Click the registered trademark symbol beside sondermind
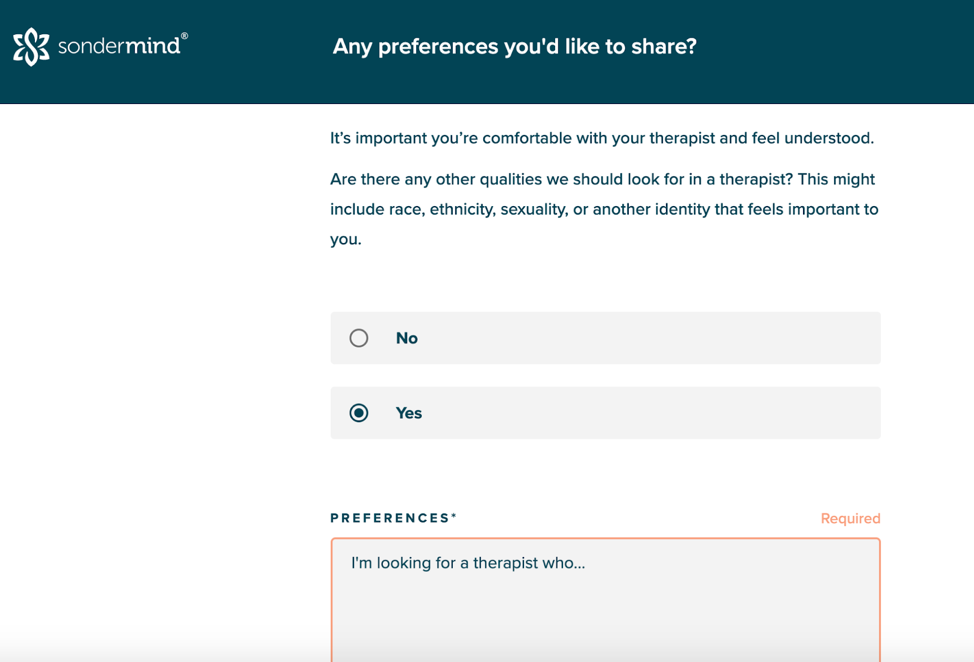The width and height of the screenshot is (974, 662). point(184,36)
